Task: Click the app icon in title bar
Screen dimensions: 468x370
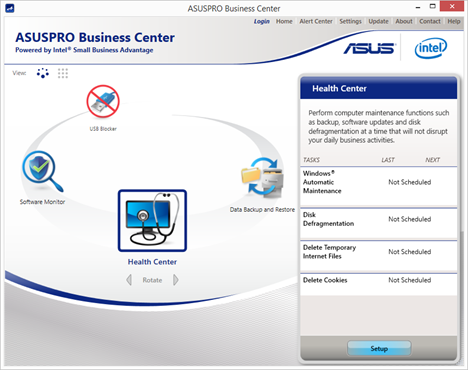Action: point(10,8)
